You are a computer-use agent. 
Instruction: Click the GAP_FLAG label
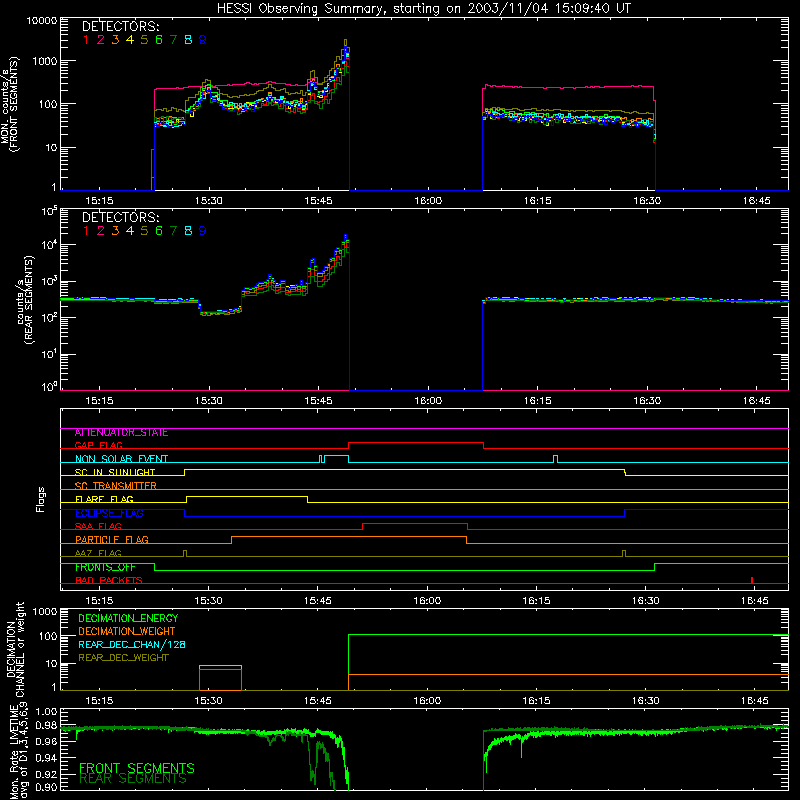[x=98, y=445]
